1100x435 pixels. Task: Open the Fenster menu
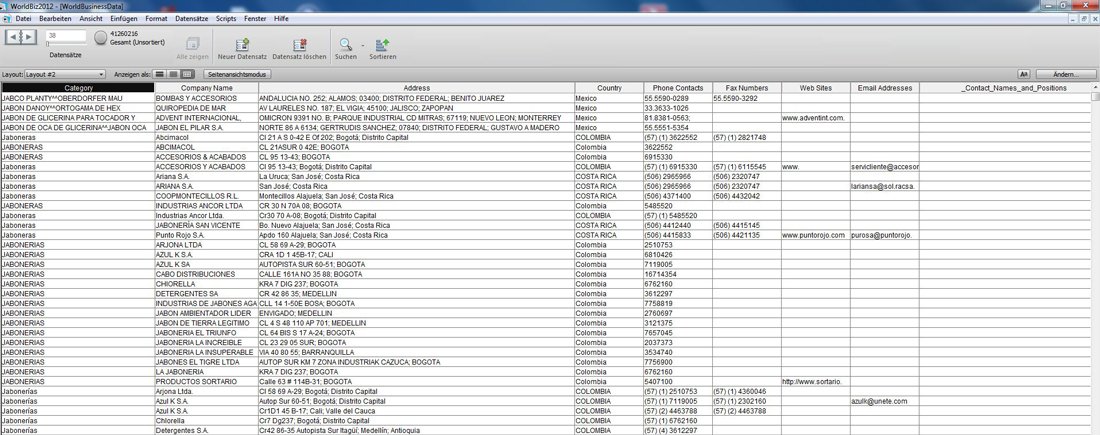(x=255, y=19)
